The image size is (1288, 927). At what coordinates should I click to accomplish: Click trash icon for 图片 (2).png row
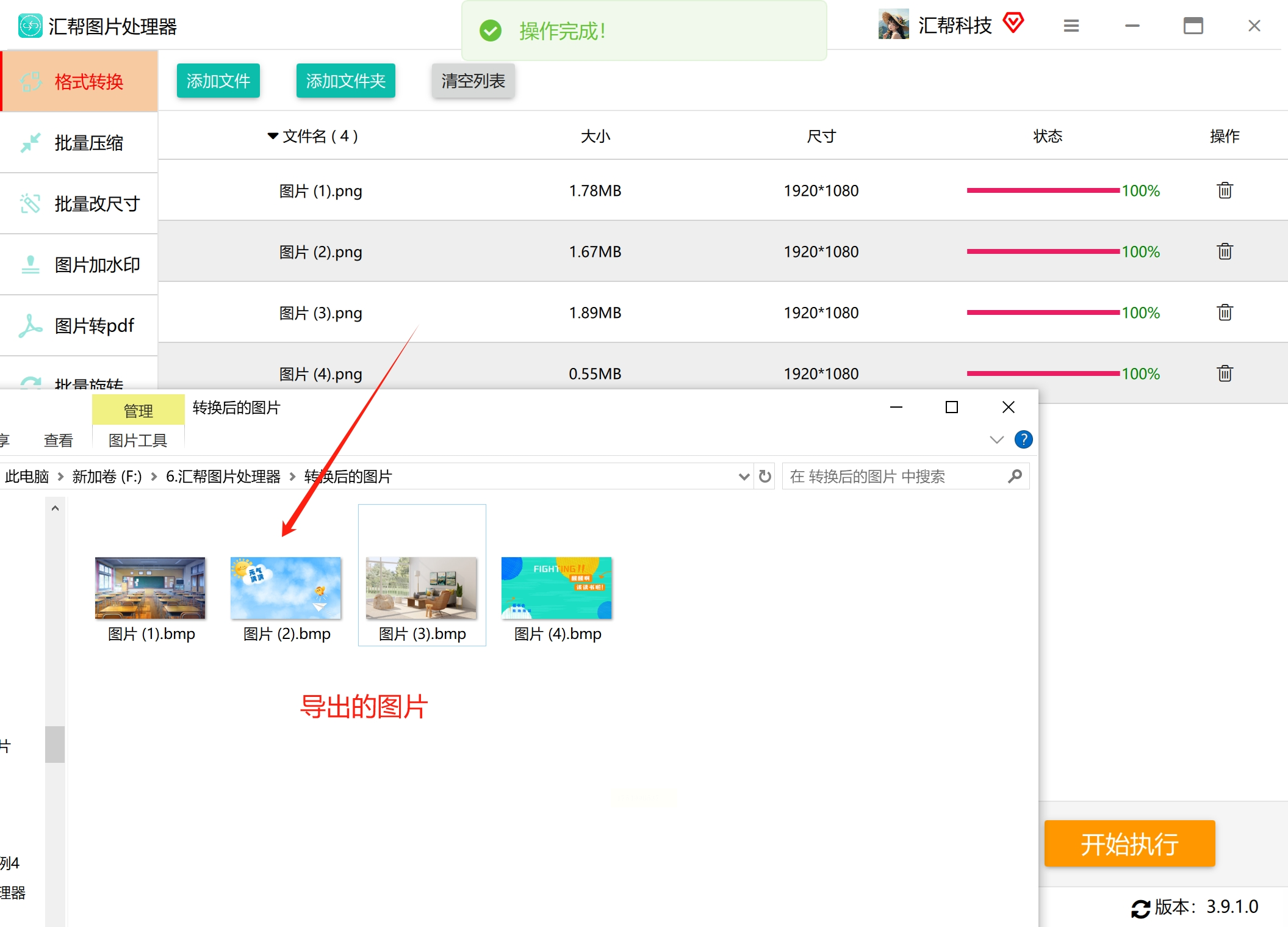1225,251
